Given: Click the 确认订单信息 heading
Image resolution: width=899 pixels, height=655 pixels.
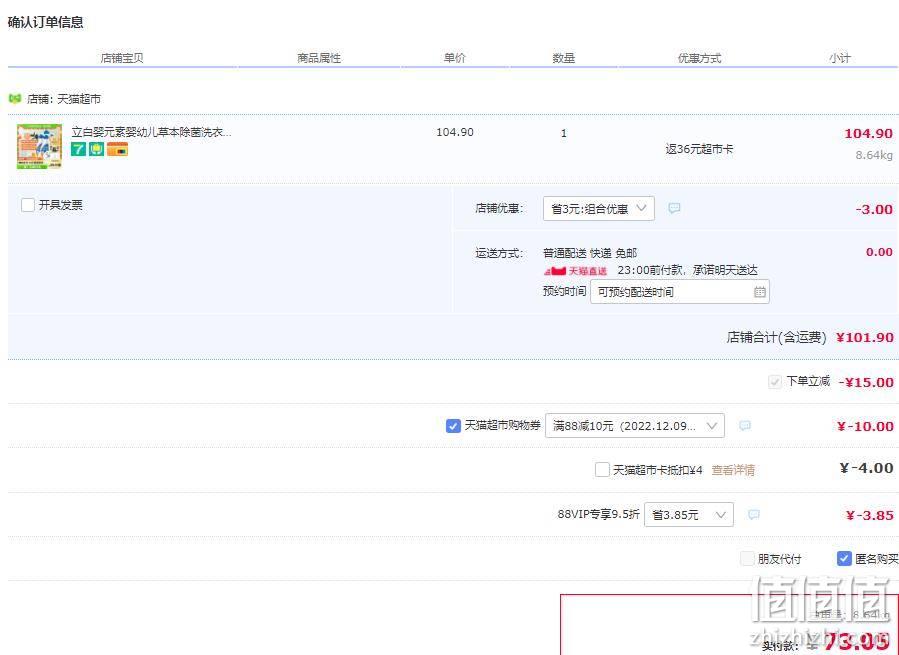Looking at the screenshot, I should point(45,22).
